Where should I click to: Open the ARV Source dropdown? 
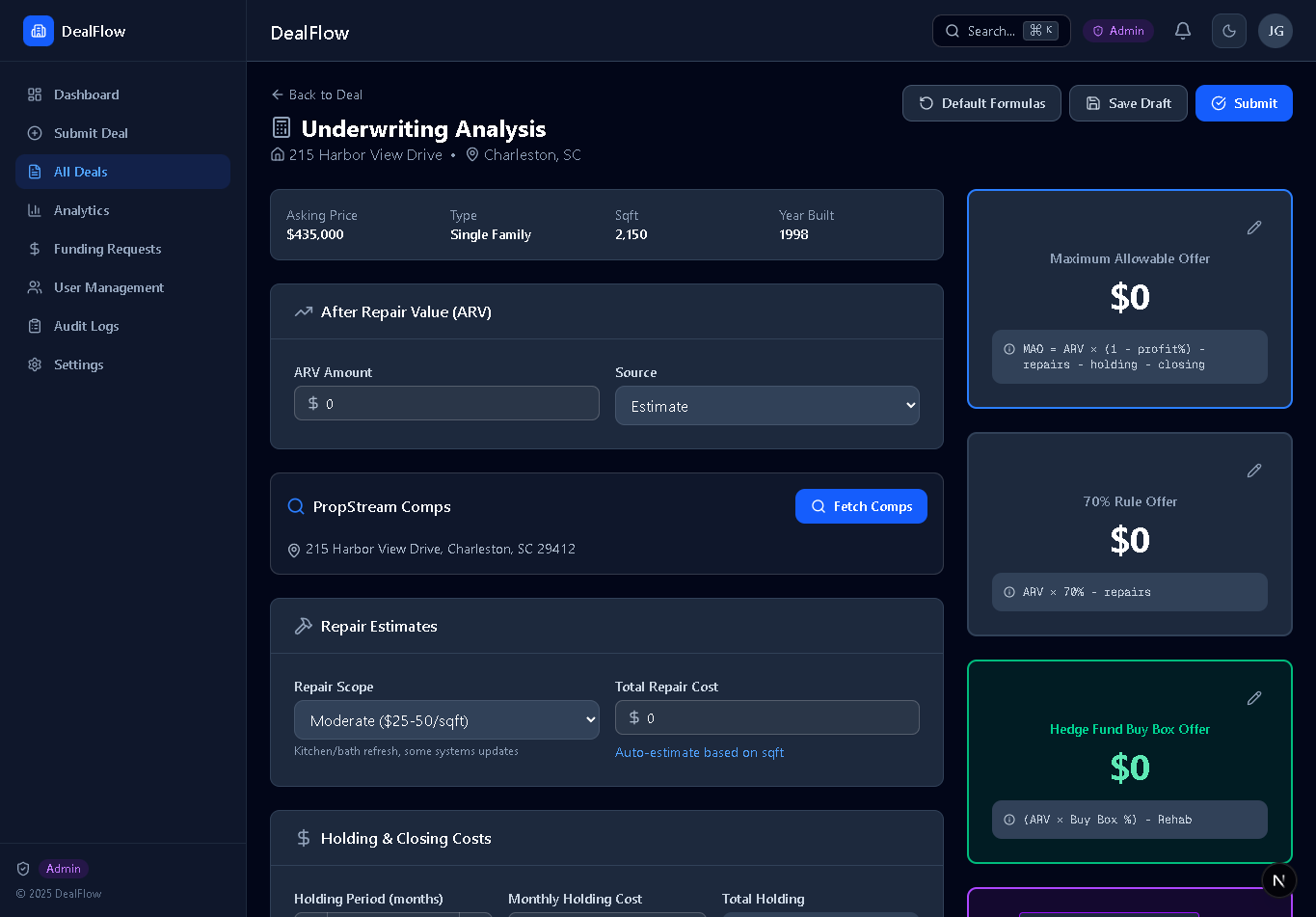click(766, 405)
